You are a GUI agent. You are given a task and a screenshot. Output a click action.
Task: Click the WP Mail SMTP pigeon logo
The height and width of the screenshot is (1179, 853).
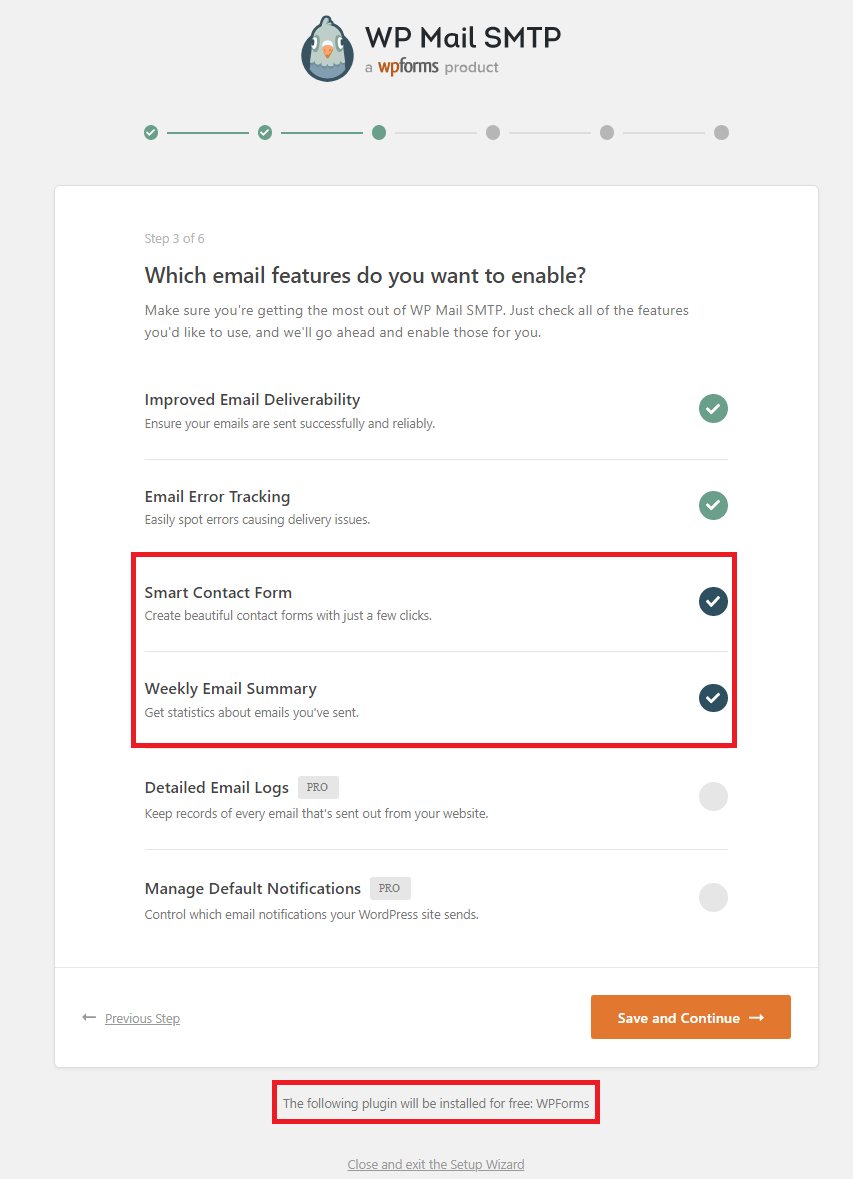coord(326,48)
